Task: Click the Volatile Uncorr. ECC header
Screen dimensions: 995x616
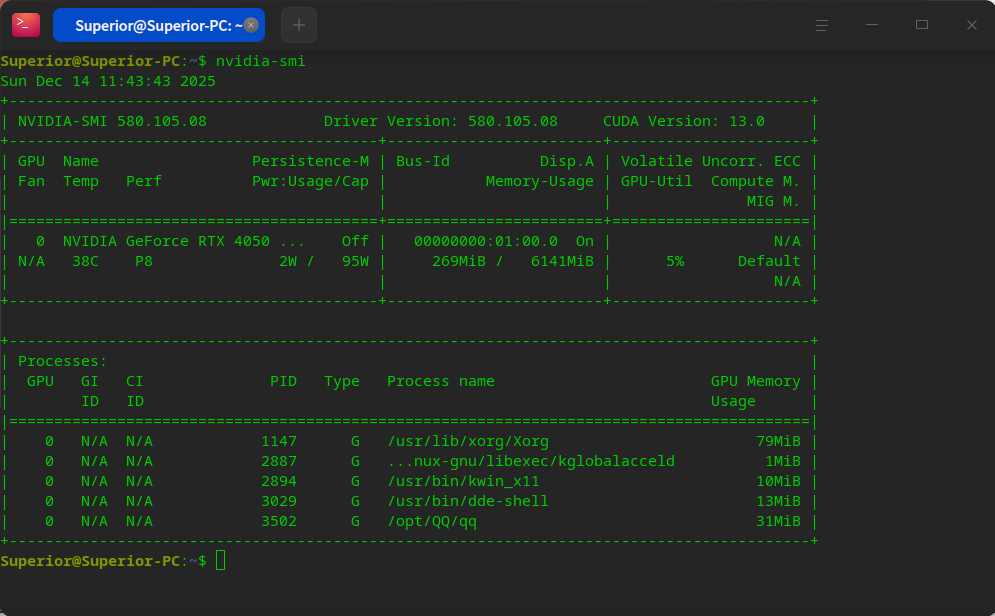Action: pyautogui.click(x=711, y=161)
